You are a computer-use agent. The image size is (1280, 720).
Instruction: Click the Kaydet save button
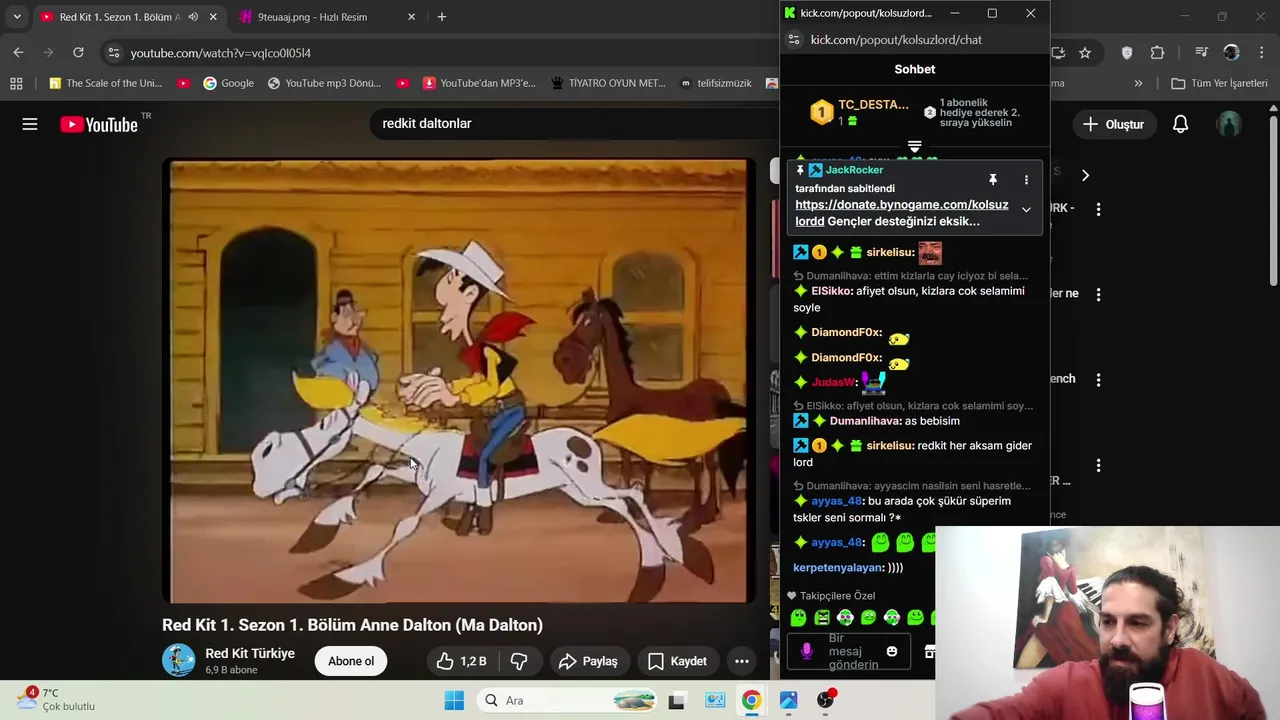click(x=677, y=661)
